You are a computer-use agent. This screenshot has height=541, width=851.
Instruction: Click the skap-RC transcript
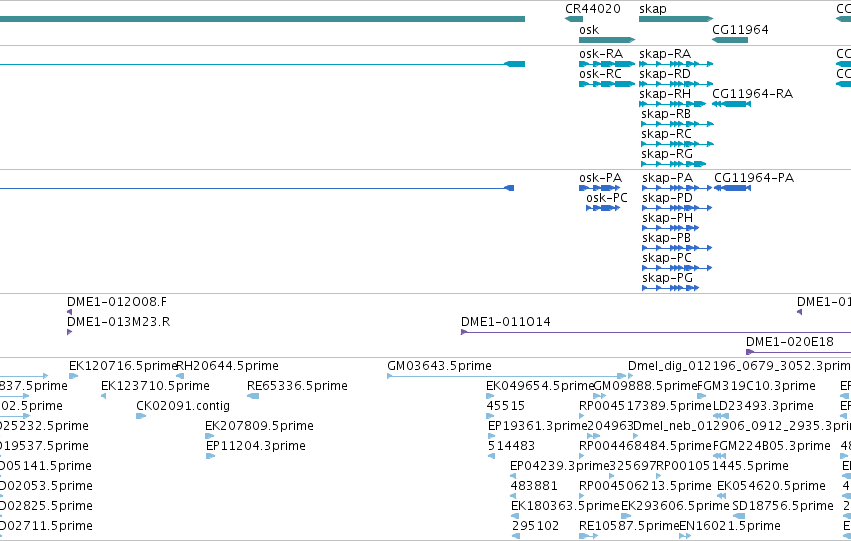[x=677, y=144]
